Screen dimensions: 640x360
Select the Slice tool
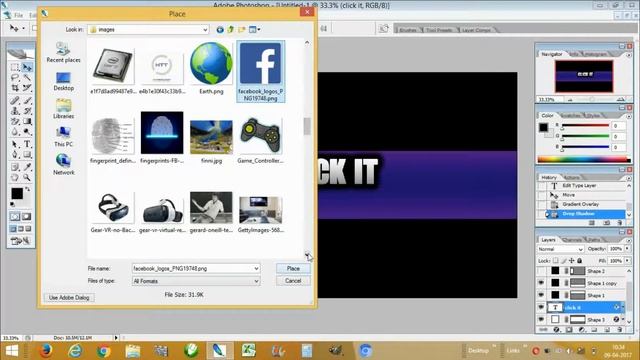27,88
